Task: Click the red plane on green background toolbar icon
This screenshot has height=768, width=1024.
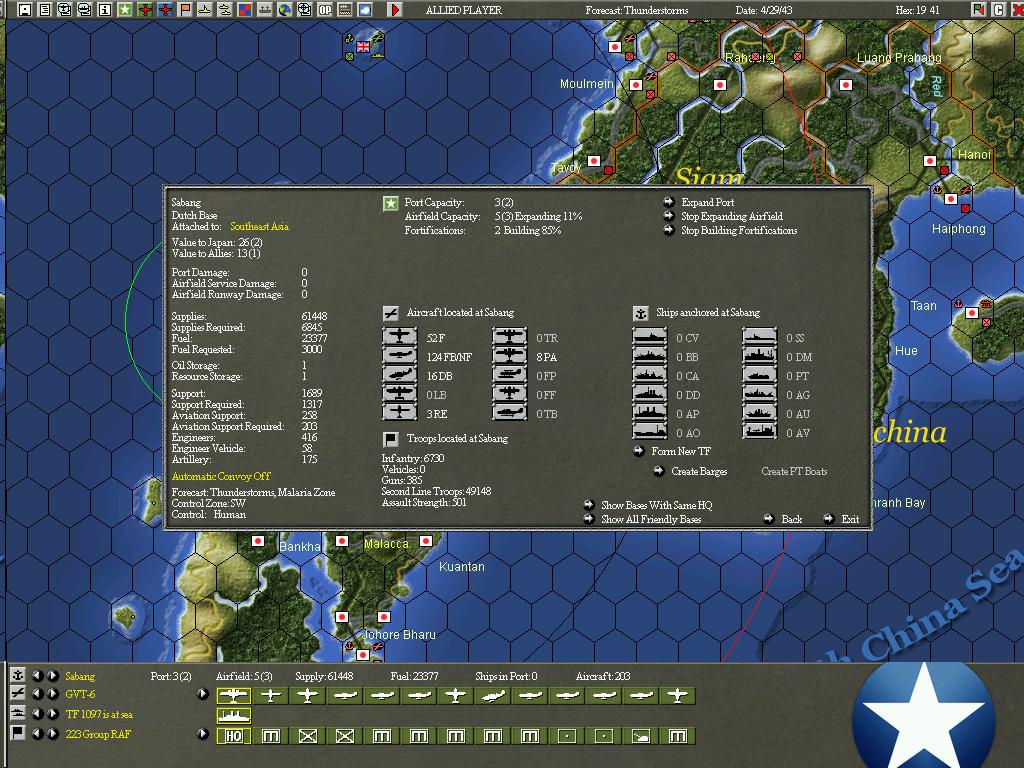Action: point(145,10)
